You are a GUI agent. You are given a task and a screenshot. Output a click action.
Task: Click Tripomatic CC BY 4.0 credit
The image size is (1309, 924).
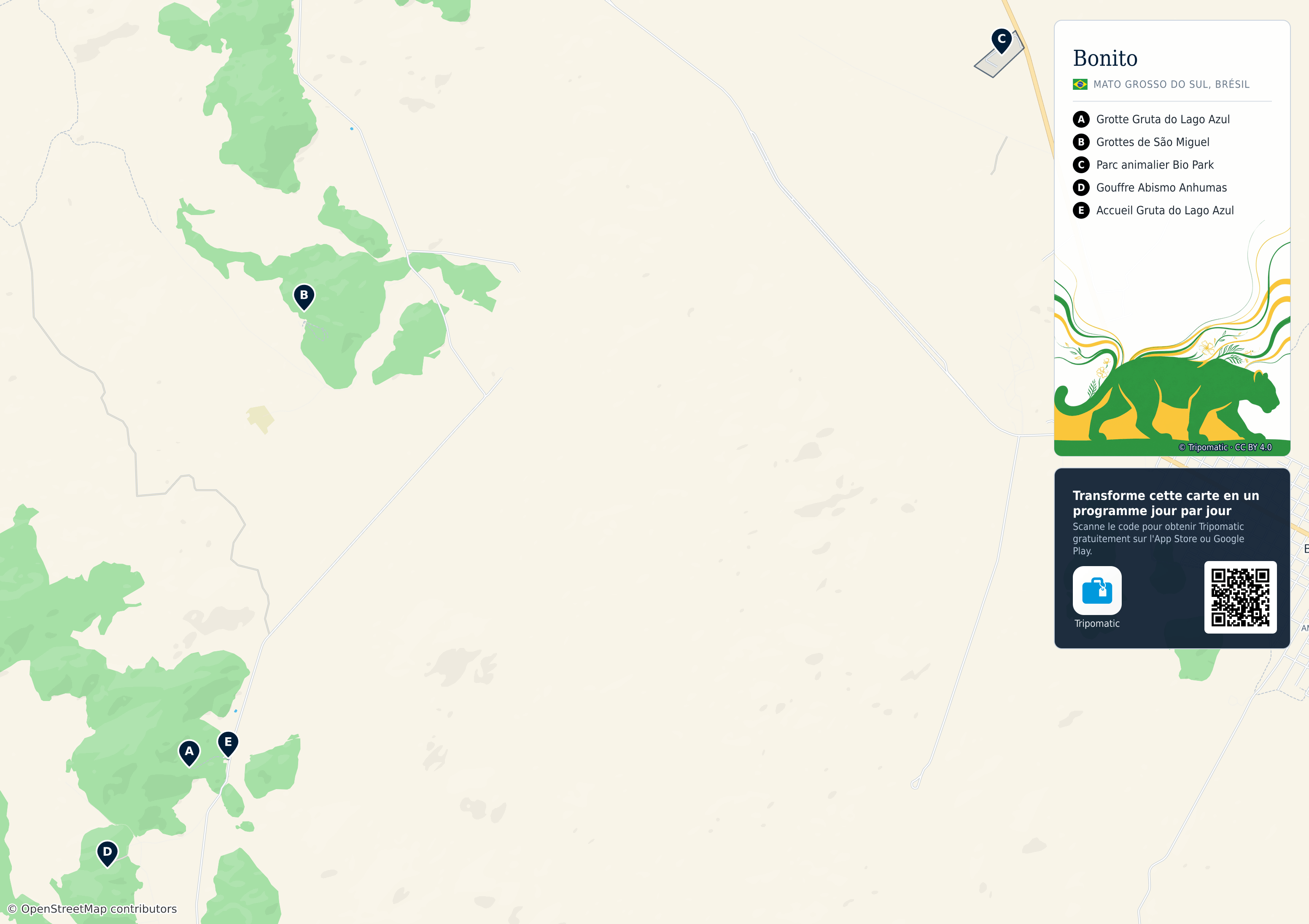(1225, 448)
